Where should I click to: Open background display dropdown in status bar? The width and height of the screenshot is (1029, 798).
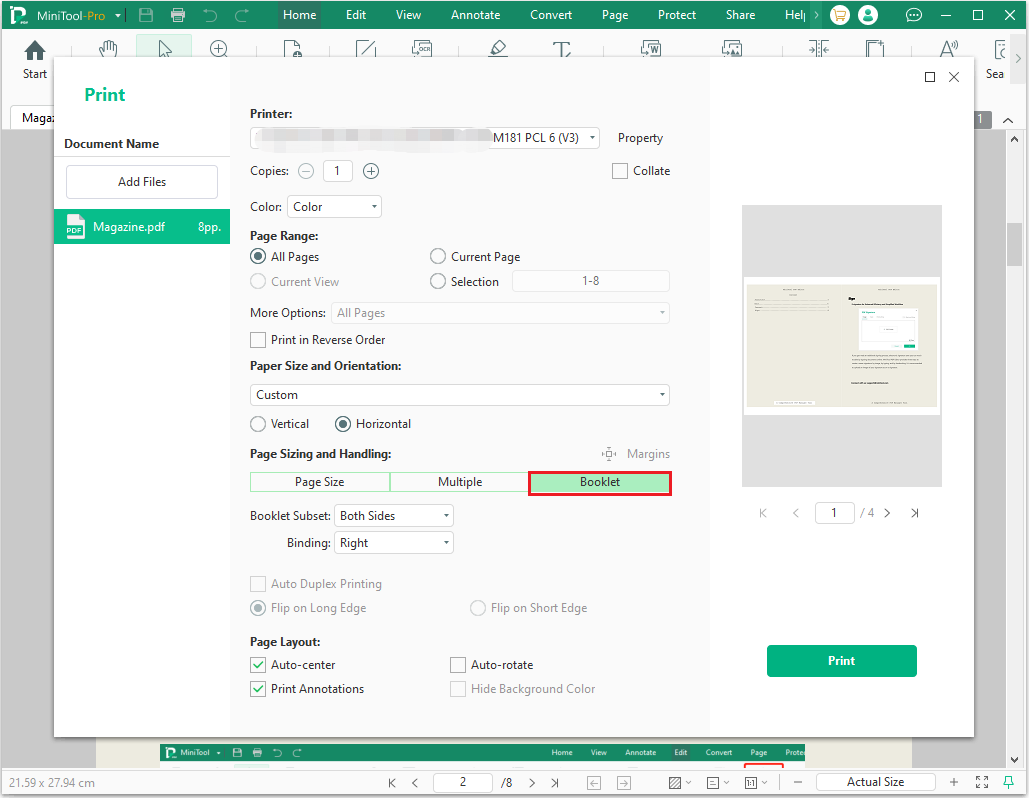point(680,782)
